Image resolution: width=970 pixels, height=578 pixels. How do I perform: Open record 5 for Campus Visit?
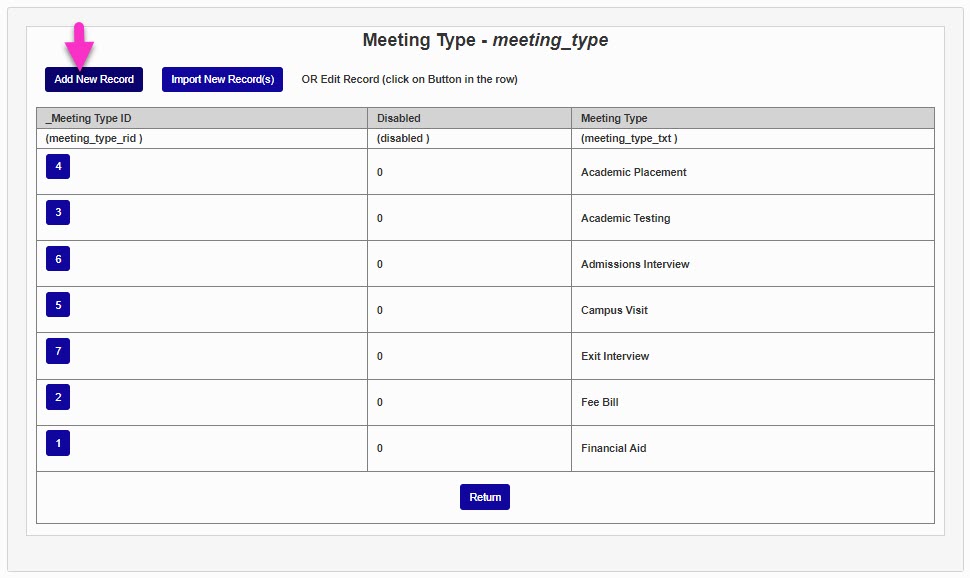click(x=57, y=304)
